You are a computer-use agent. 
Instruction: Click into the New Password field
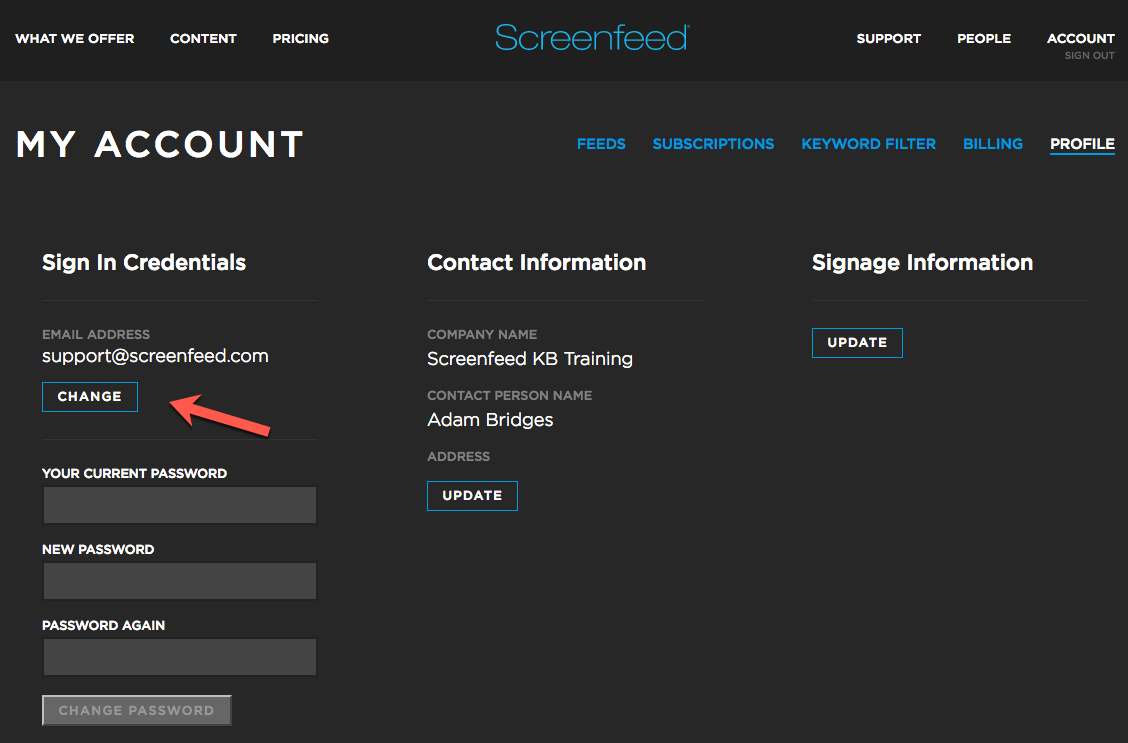(x=180, y=581)
